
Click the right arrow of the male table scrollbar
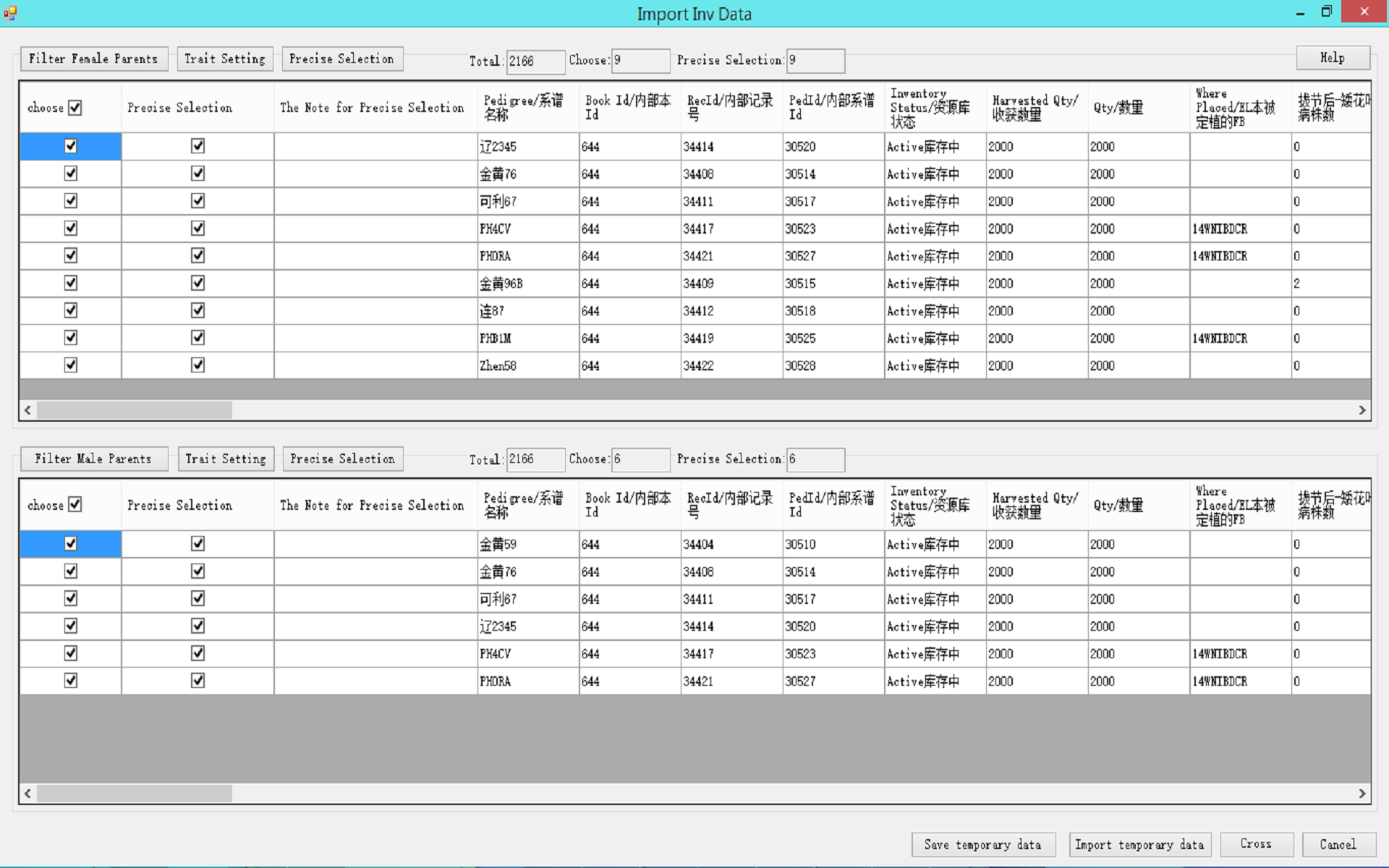(x=1362, y=793)
